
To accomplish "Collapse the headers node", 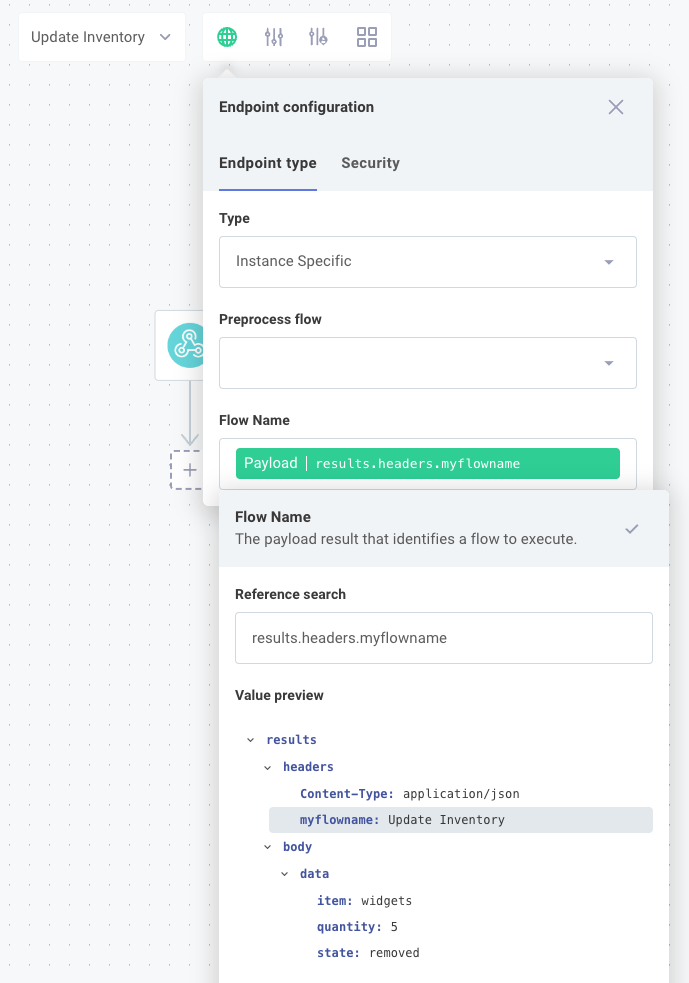I will point(266,766).
